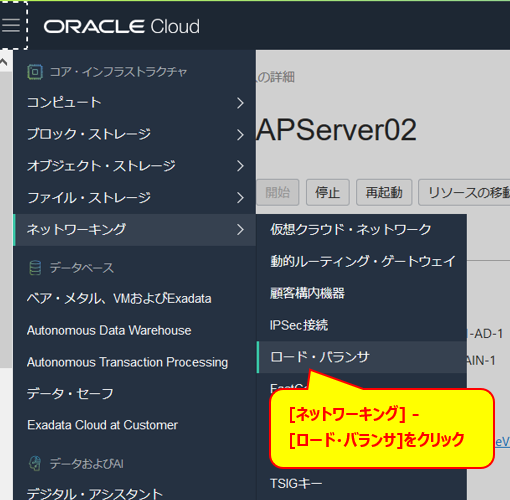Expand the オブジェクト・ストレージ submenu chevron
This screenshot has width=510, height=500.
tap(240, 166)
